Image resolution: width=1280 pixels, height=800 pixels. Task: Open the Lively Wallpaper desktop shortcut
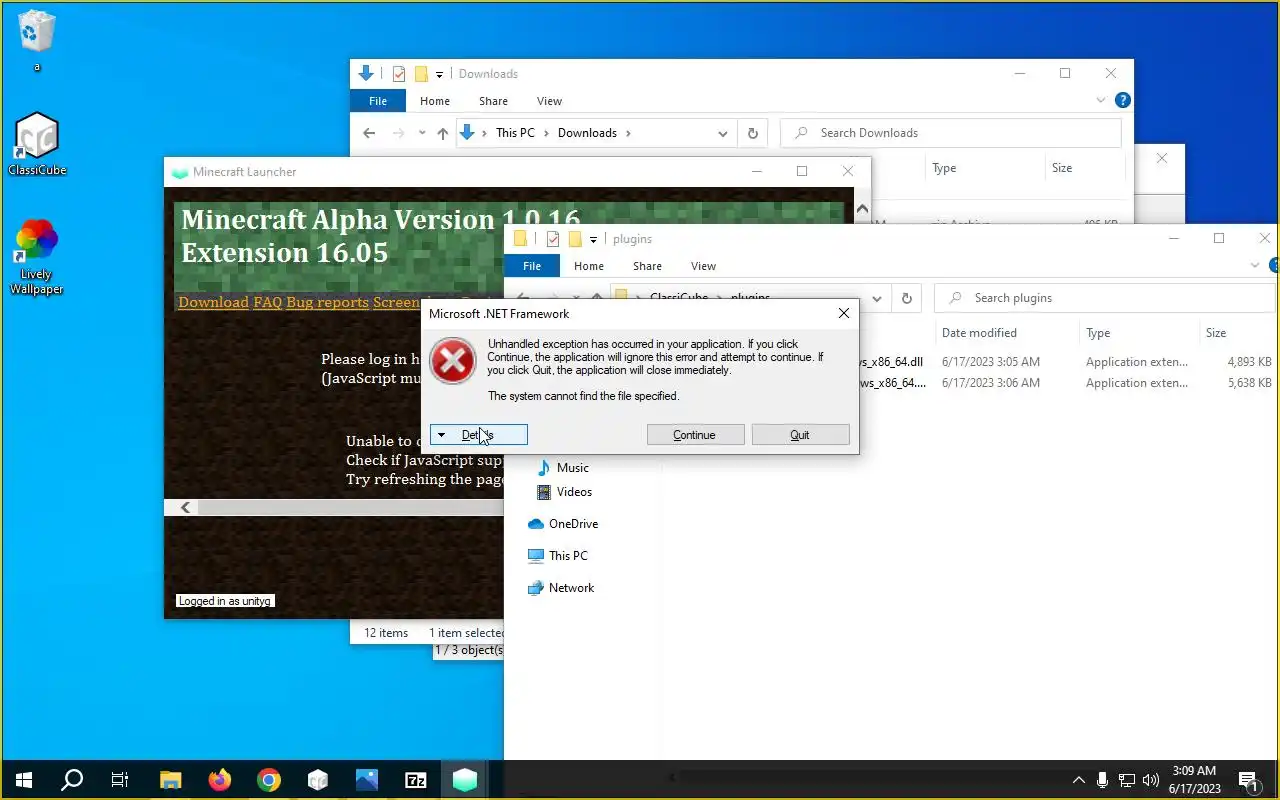pyautogui.click(x=37, y=257)
